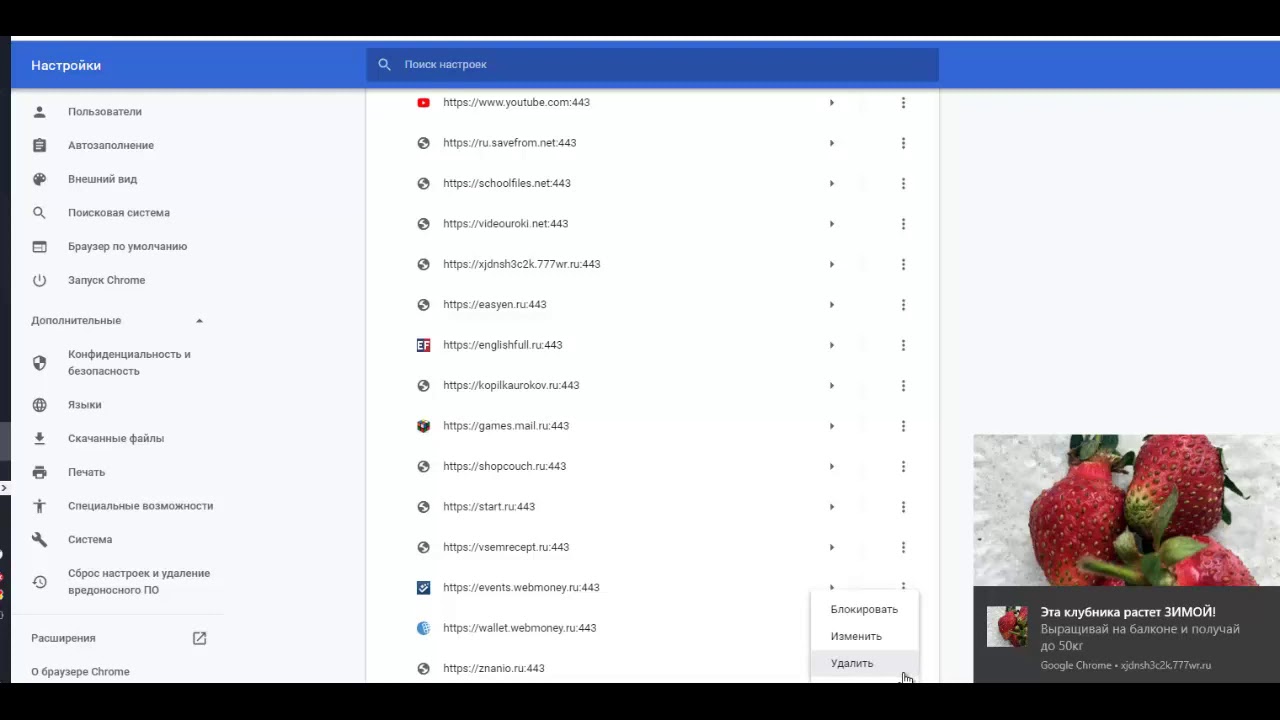Open three-dot menu for xjdnsh3c2k.777wr.ru
The image size is (1280, 720).
[903, 265]
